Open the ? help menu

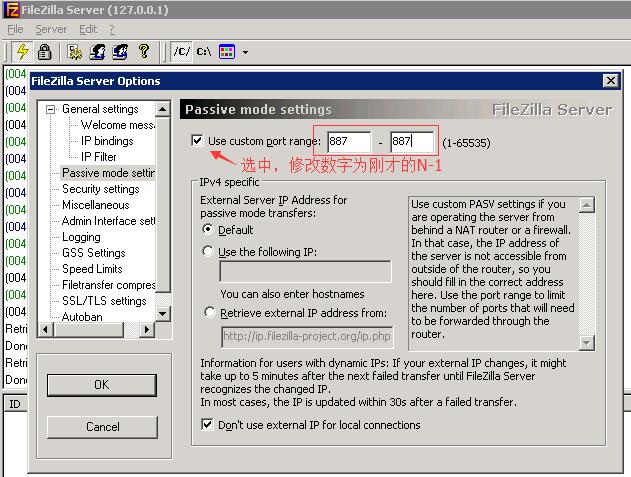point(112,29)
